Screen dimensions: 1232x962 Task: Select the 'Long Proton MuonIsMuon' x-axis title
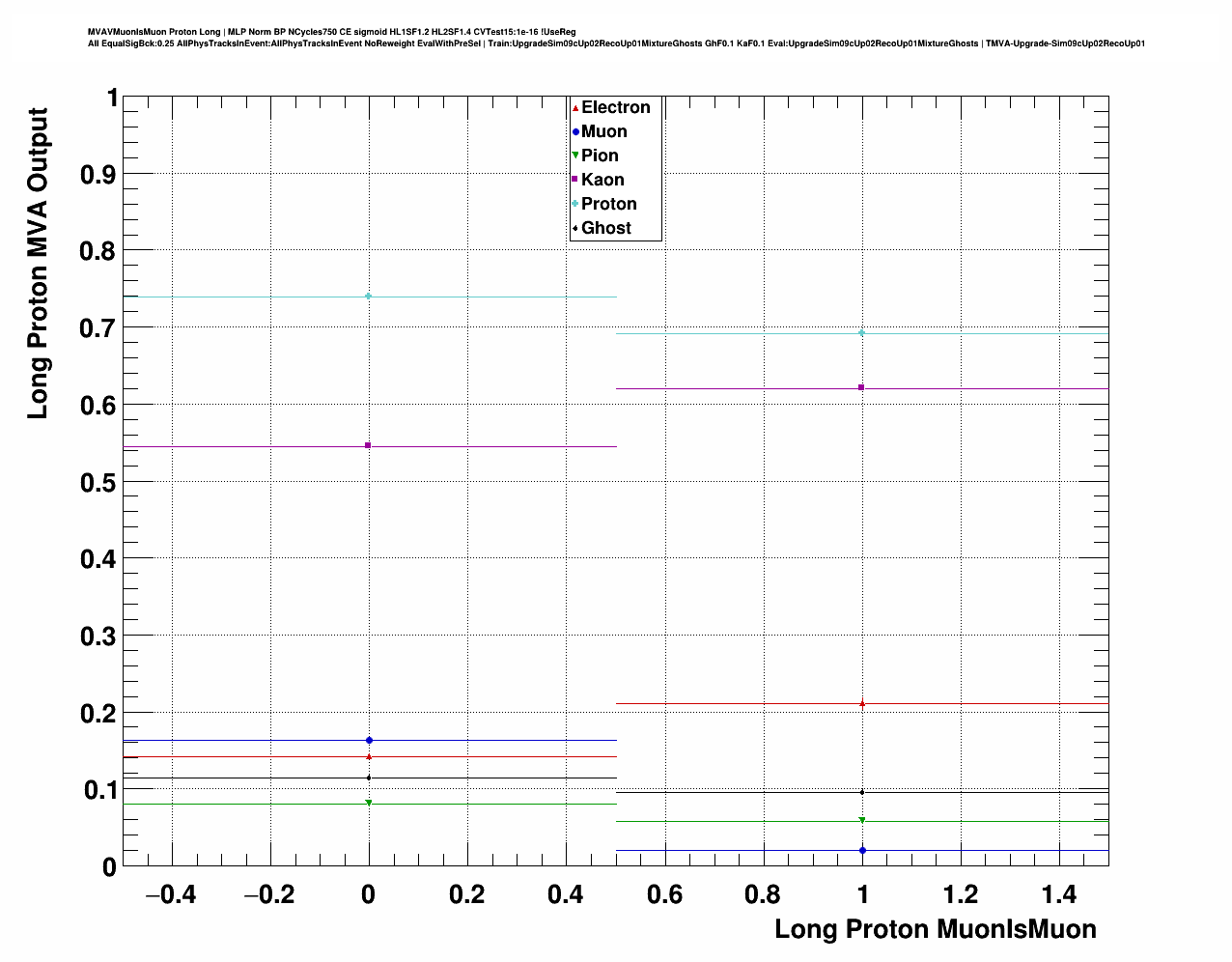point(935,929)
